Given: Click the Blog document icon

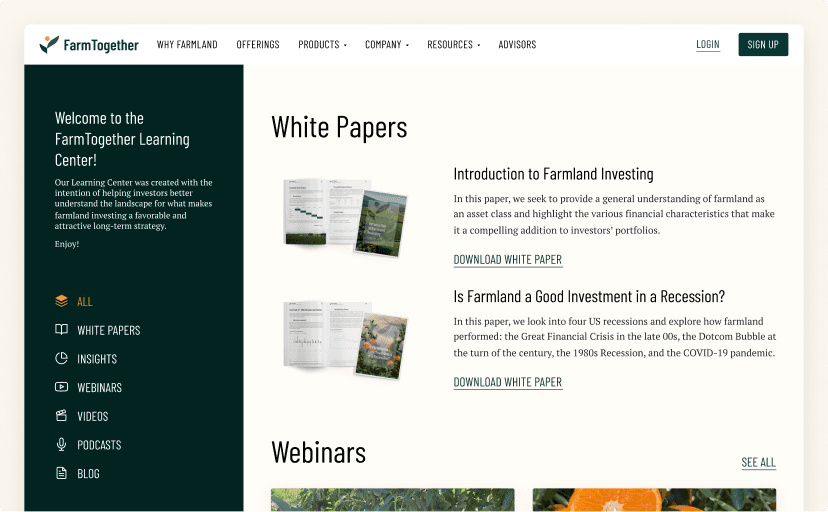Looking at the screenshot, I should pos(61,473).
